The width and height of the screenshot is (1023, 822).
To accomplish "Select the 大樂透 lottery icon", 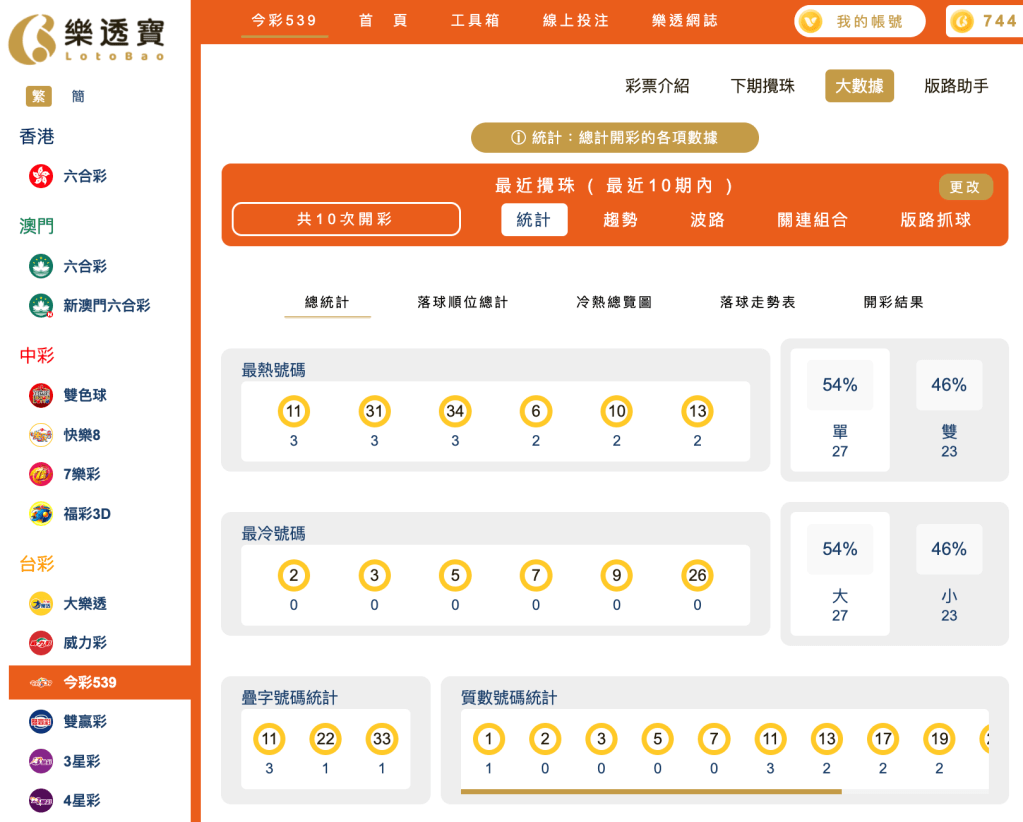I will (x=41, y=604).
